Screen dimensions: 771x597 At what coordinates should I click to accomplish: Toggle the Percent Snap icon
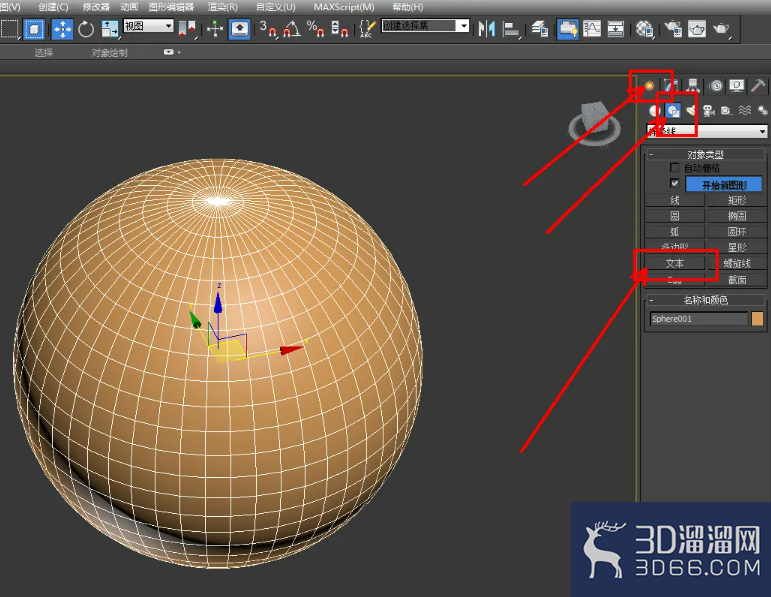315,29
